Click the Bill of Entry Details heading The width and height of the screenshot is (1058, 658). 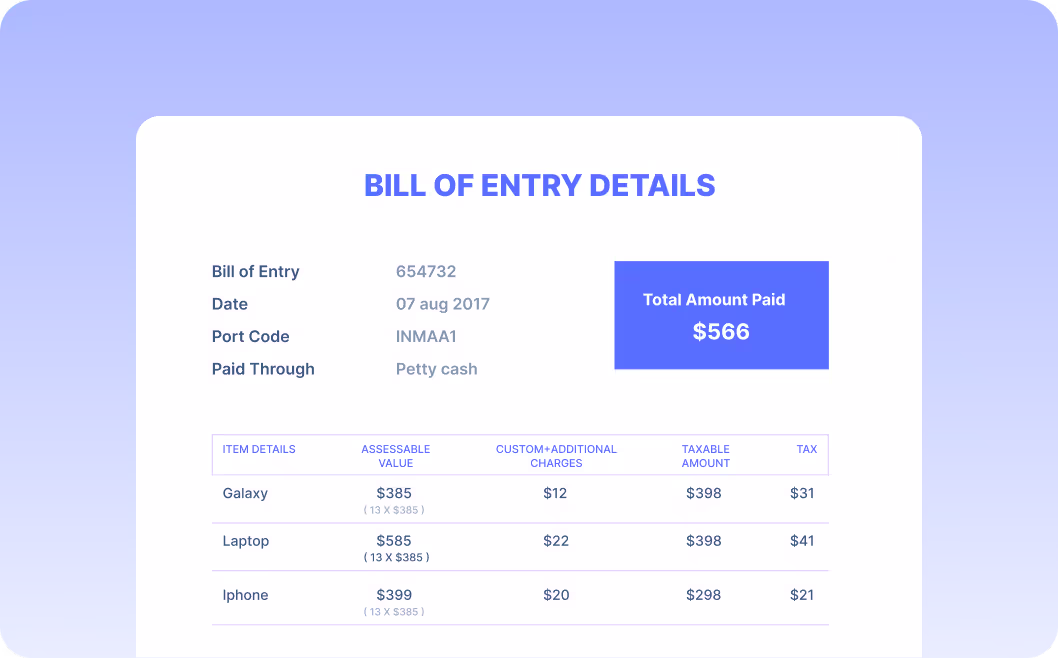click(x=539, y=186)
